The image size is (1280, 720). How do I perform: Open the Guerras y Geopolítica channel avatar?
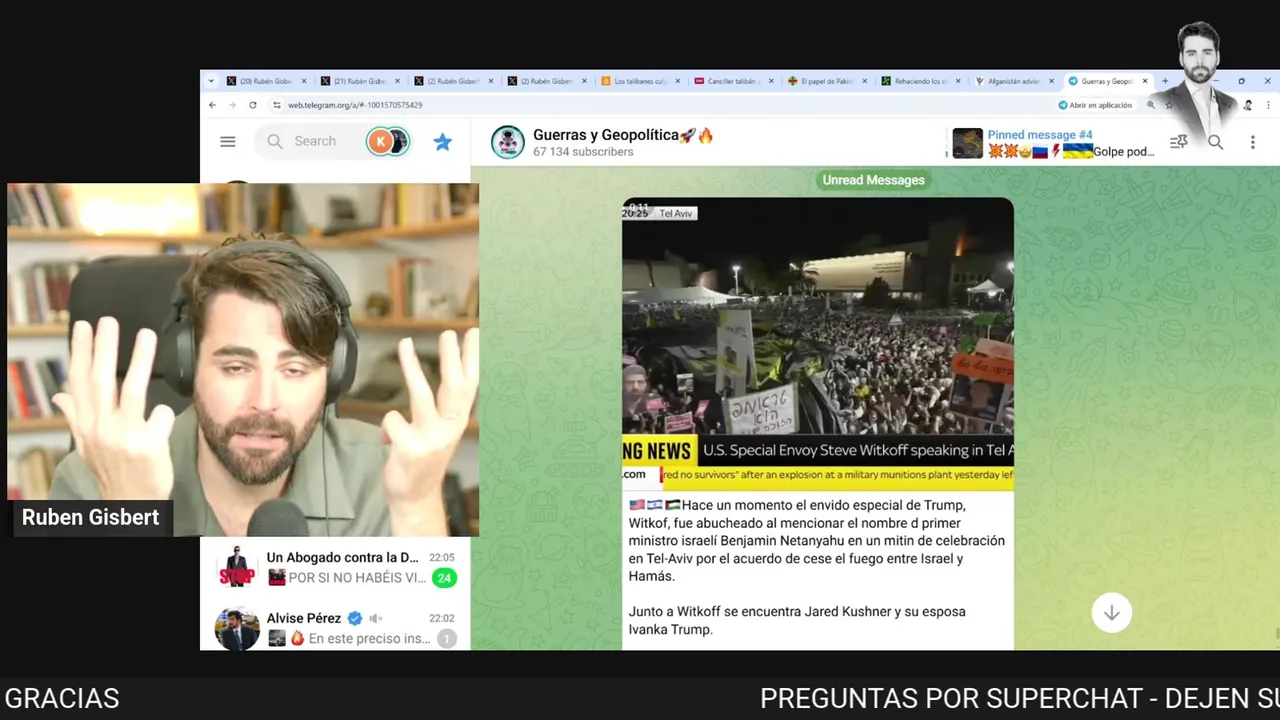508,142
